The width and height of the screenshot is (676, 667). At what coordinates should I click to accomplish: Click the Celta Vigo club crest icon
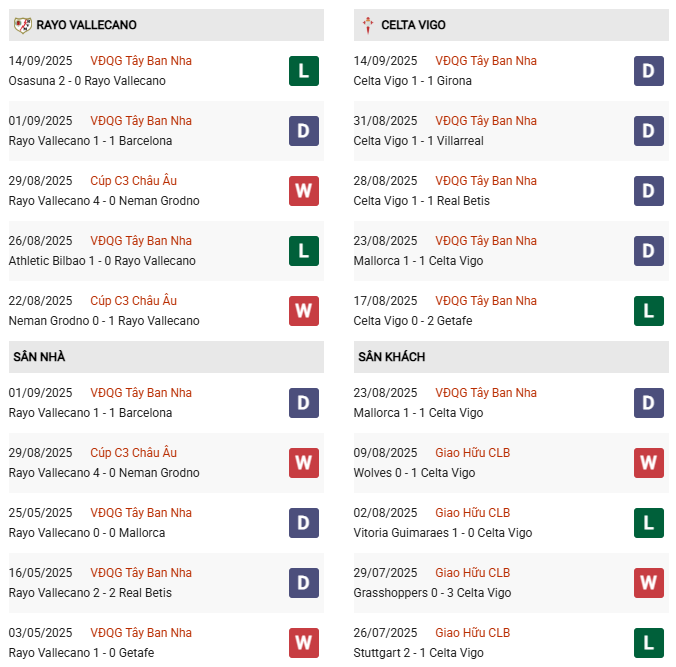click(x=368, y=25)
